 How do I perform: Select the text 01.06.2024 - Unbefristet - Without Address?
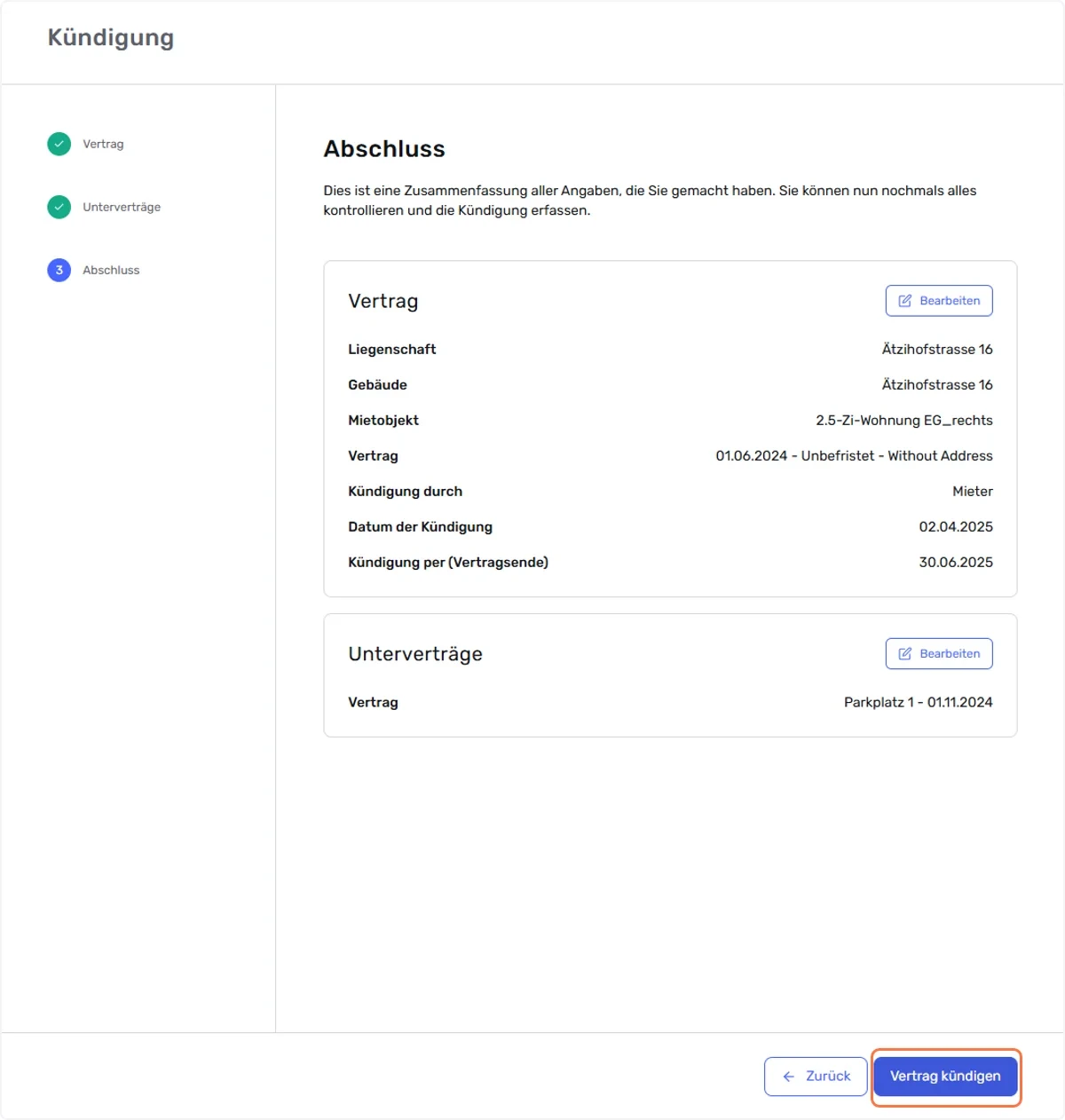click(855, 456)
